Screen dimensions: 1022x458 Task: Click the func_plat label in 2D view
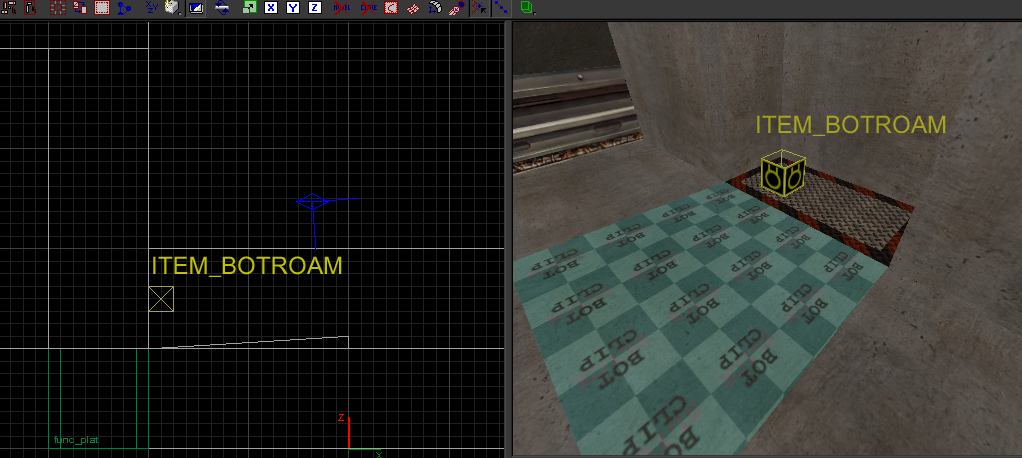click(76, 440)
